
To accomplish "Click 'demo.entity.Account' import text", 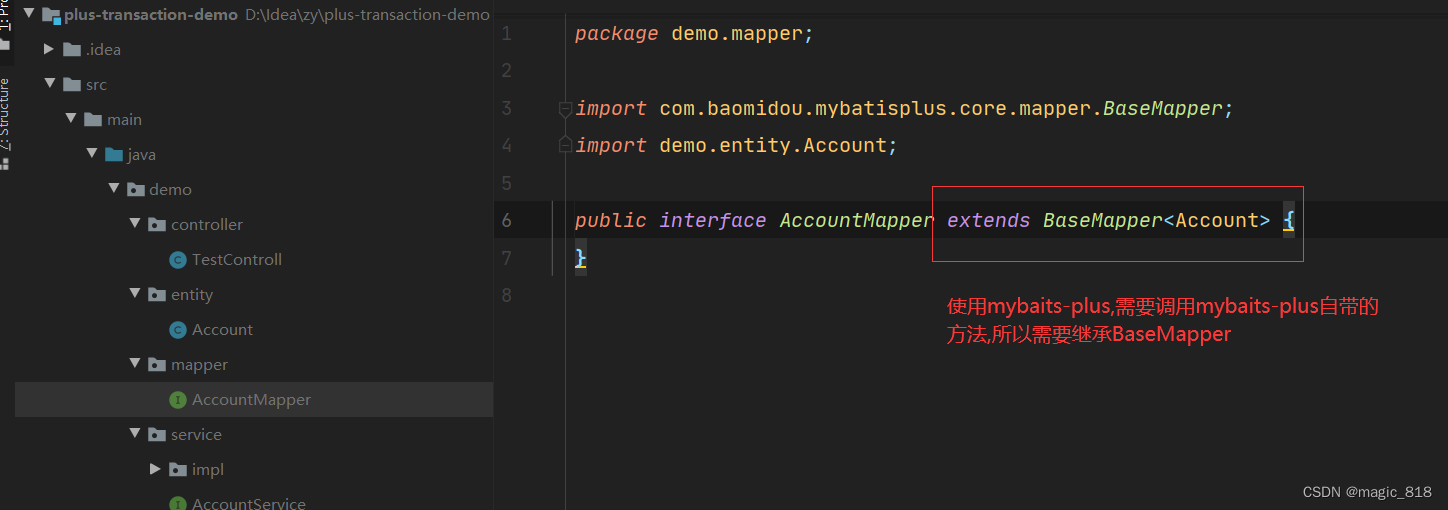I will click(773, 145).
